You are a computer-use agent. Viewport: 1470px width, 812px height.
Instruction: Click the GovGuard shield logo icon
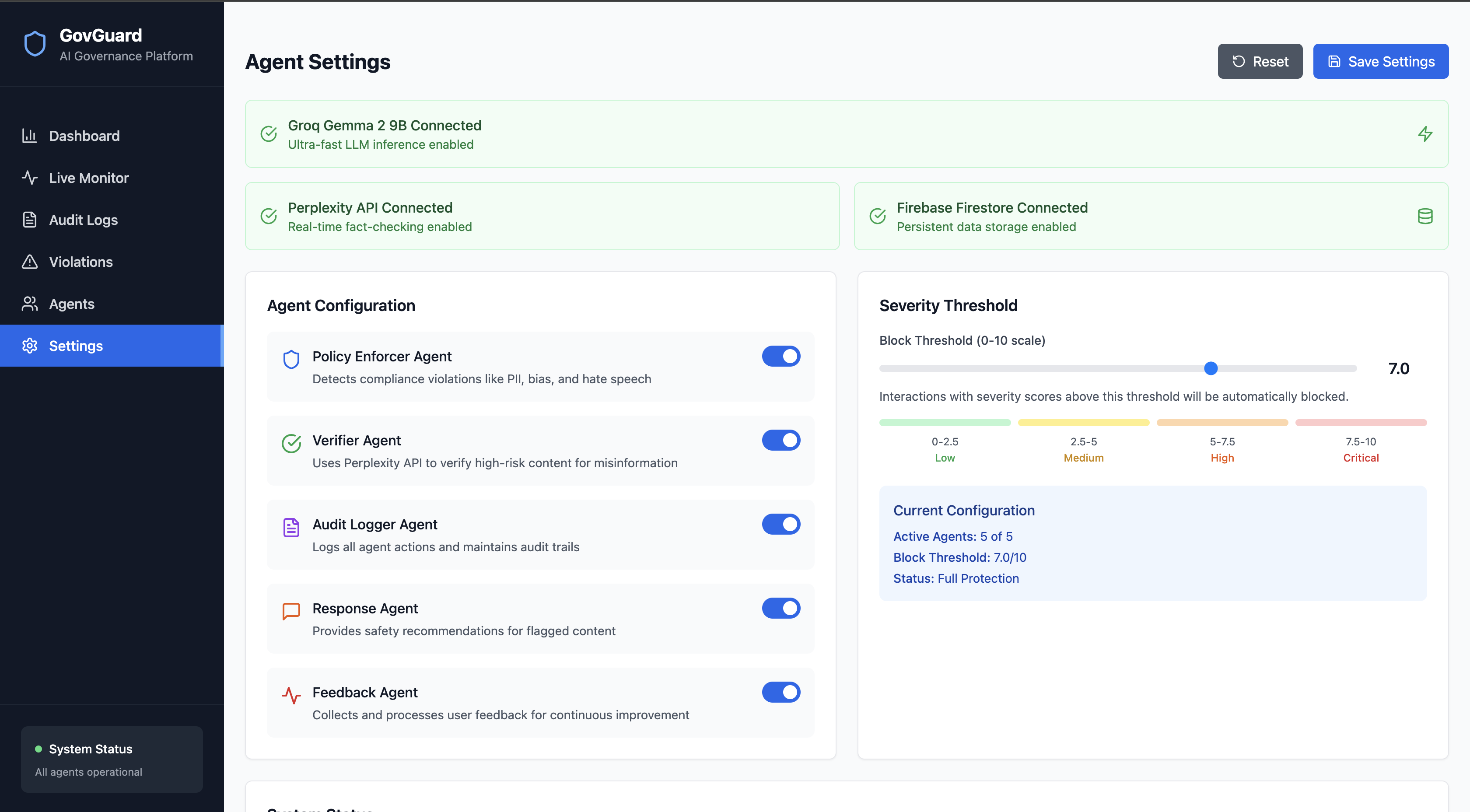tap(35, 44)
